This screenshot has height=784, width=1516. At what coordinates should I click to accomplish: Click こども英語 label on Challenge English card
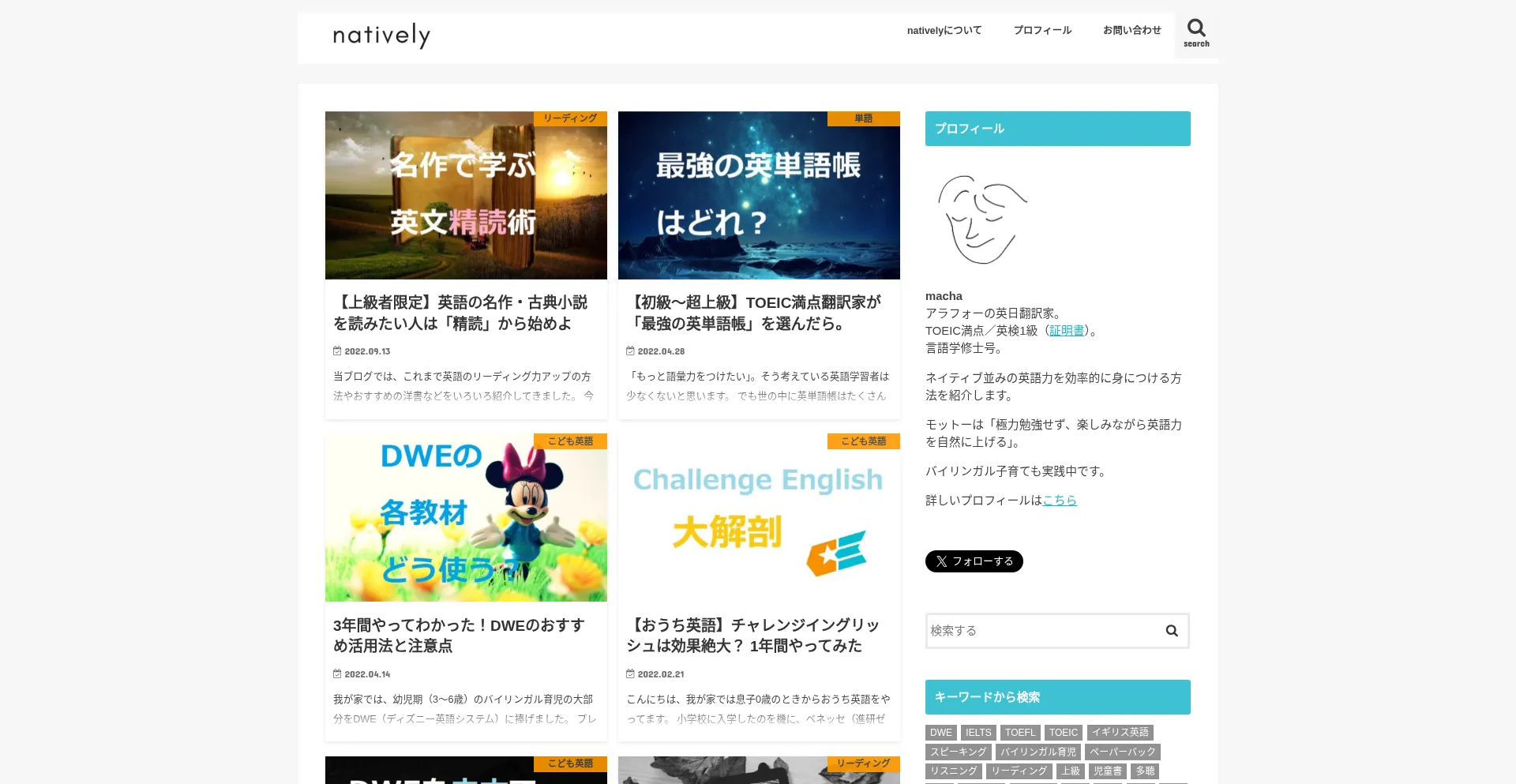tap(863, 441)
